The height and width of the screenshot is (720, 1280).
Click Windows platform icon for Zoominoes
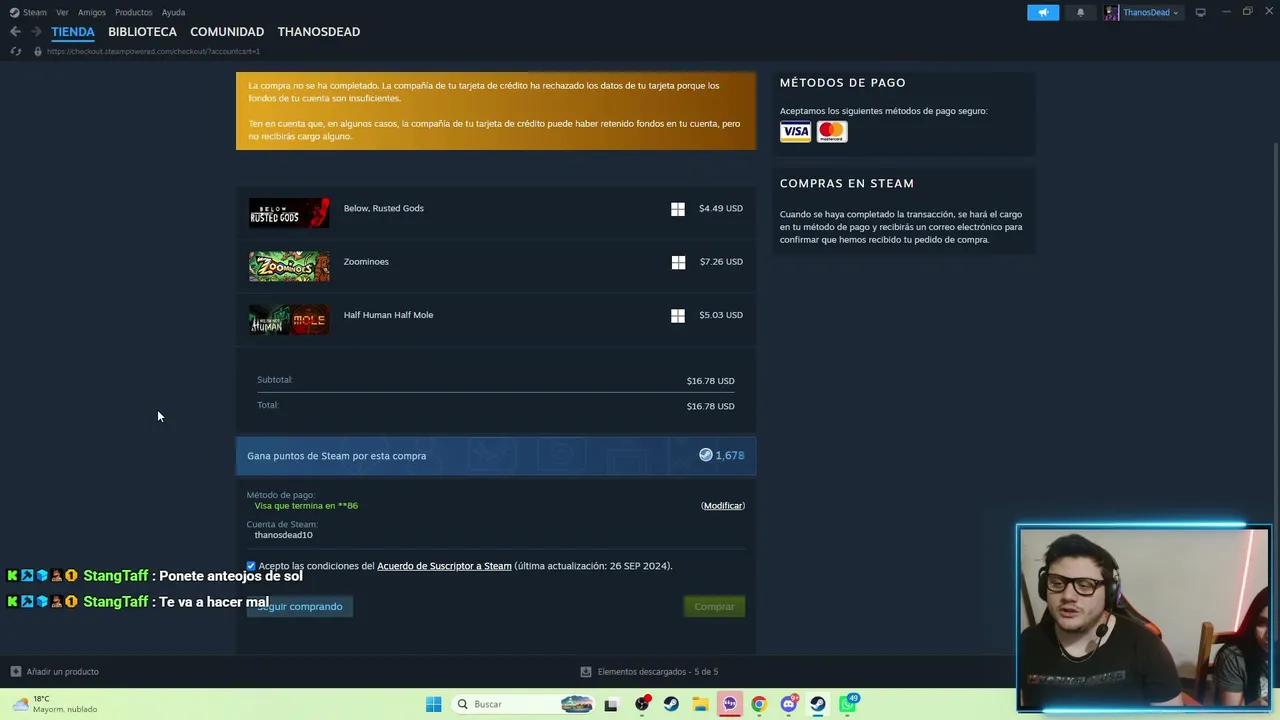tap(678, 262)
